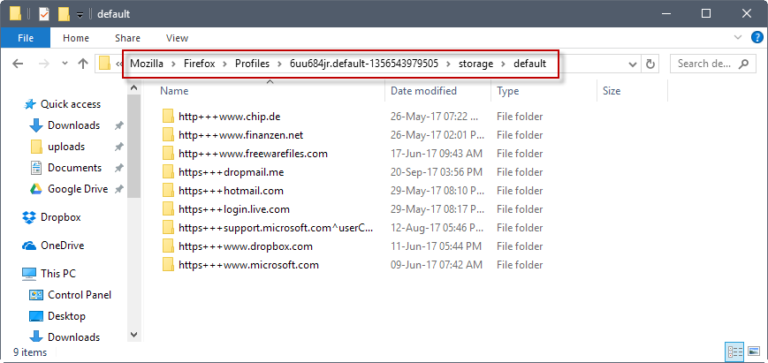Image resolution: width=768 pixels, height=363 pixels.
Task: Switch to Details view in status bar
Action: click(734, 351)
